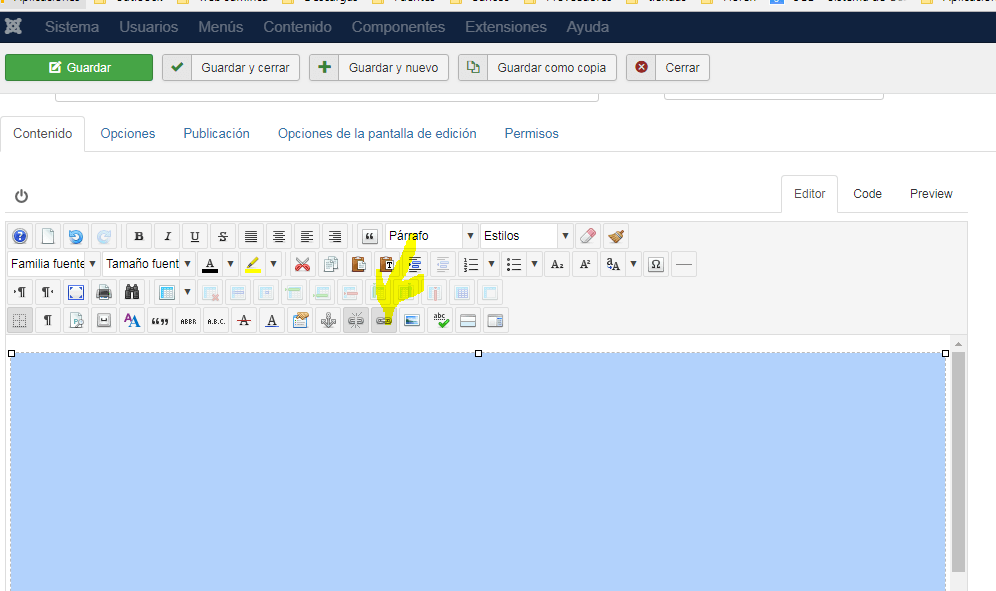Insert a bulleted list
This screenshot has width=996, height=591.
click(x=514, y=264)
